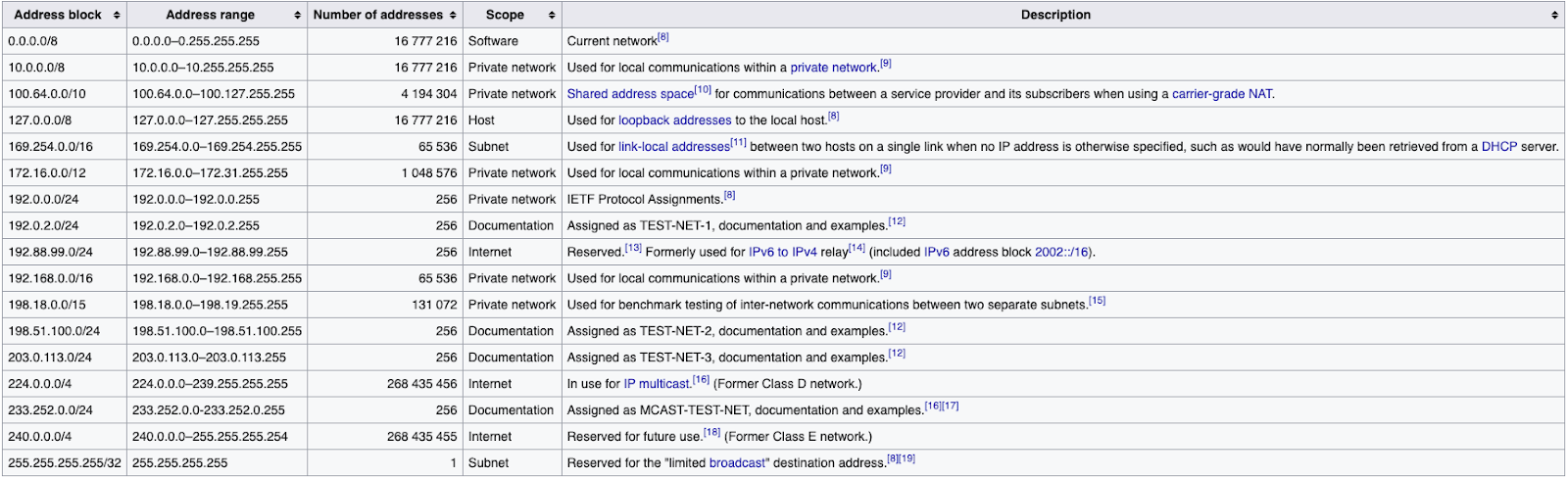Select the 192.168.0.0/16 address block cell
Viewport: 1568px width, 479px height.
point(65,279)
